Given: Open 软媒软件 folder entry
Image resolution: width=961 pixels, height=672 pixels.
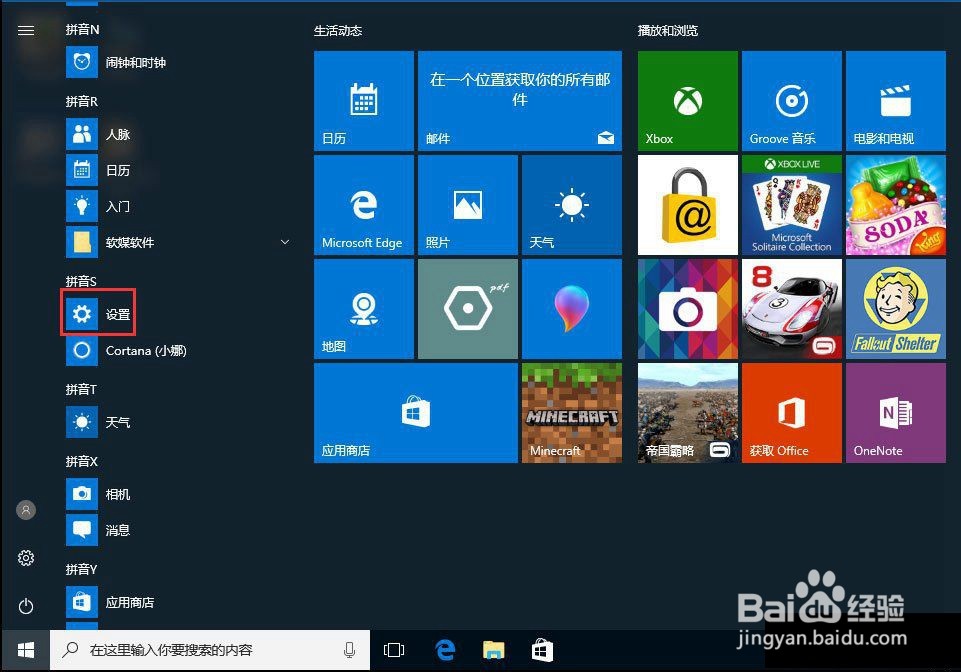Looking at the screenshot, I should tap(178, 242).
